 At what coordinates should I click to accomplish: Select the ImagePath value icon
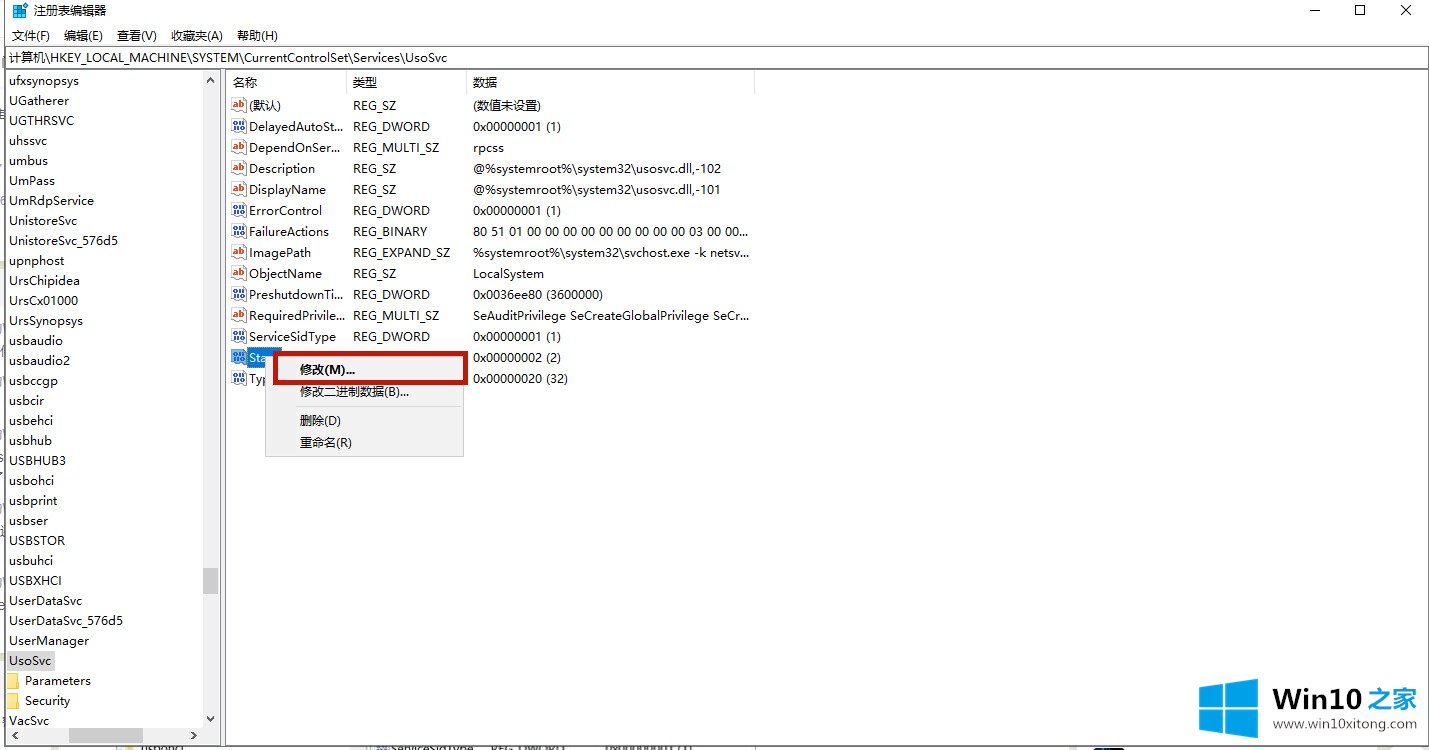click(x=238, y=253)
